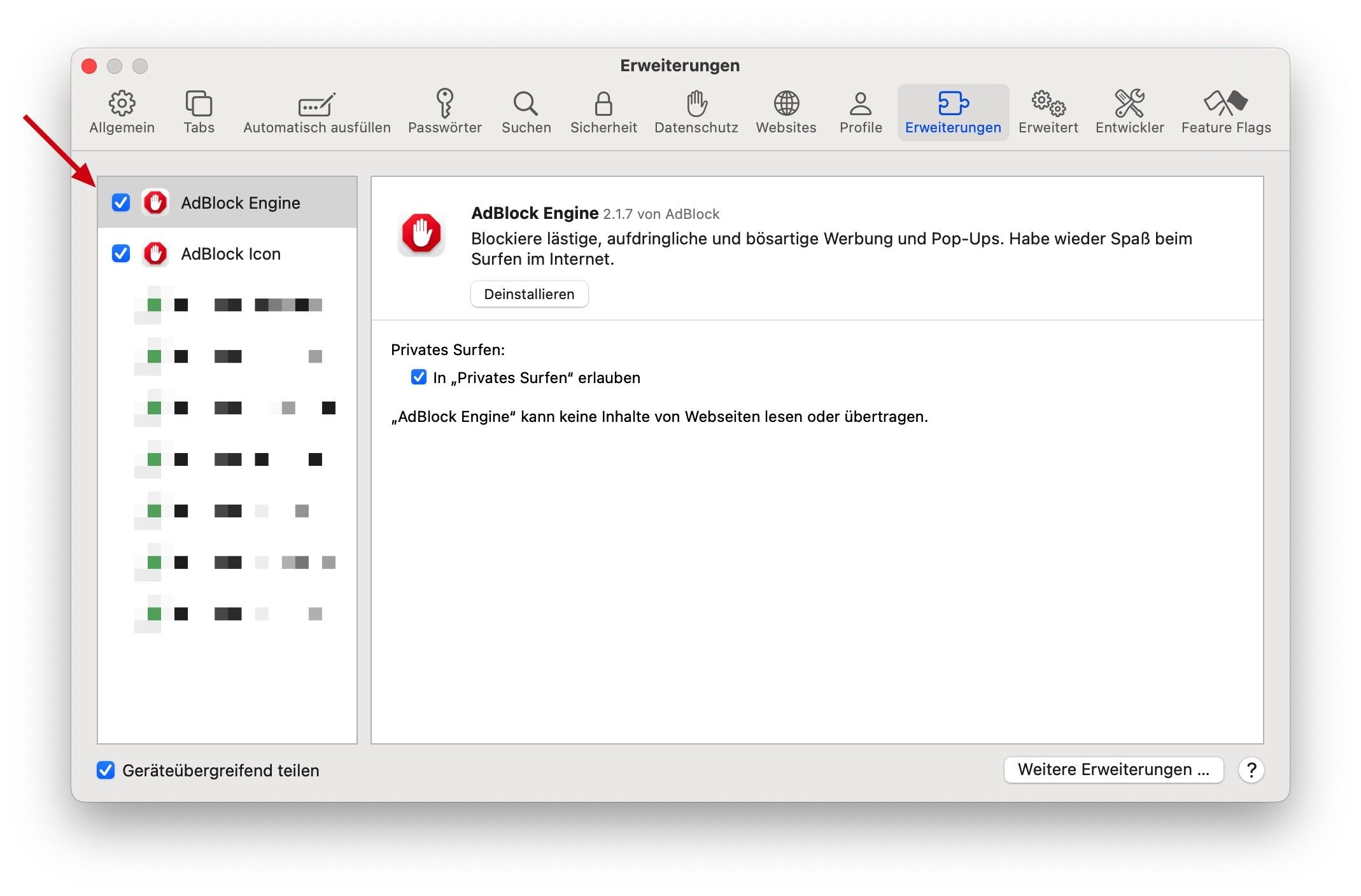This screenshot has height=896, width=1361.
Task: Open the Allgemein gear settings pane
Action: pyautogui.click(x=122, y=112)
